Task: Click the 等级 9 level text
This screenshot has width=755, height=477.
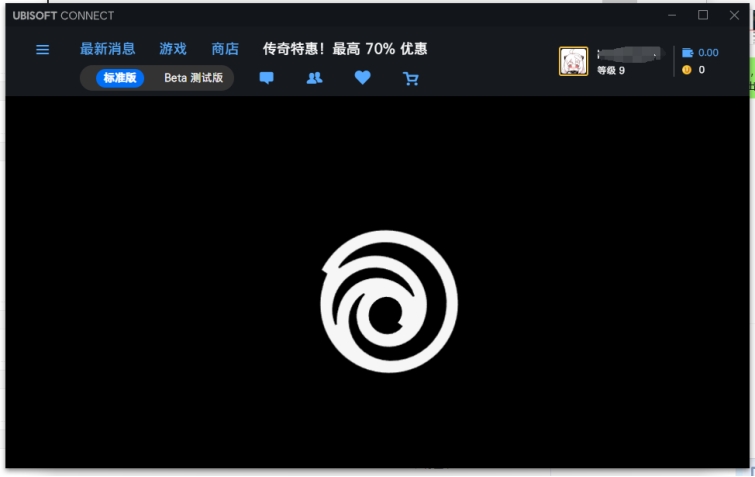Action: click(611, 71)
